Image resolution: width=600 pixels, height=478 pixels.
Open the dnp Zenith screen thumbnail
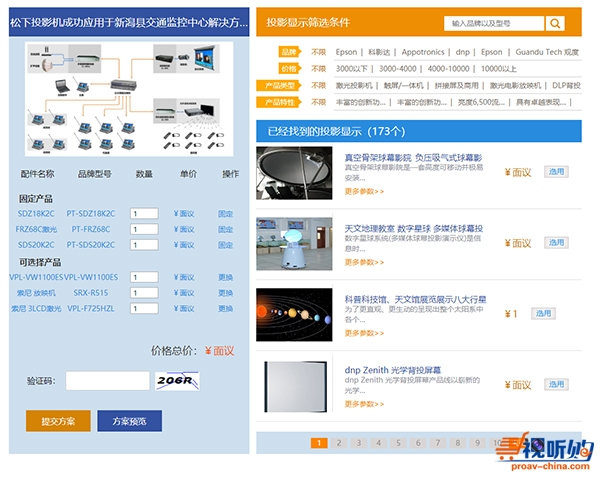(295, 386)
